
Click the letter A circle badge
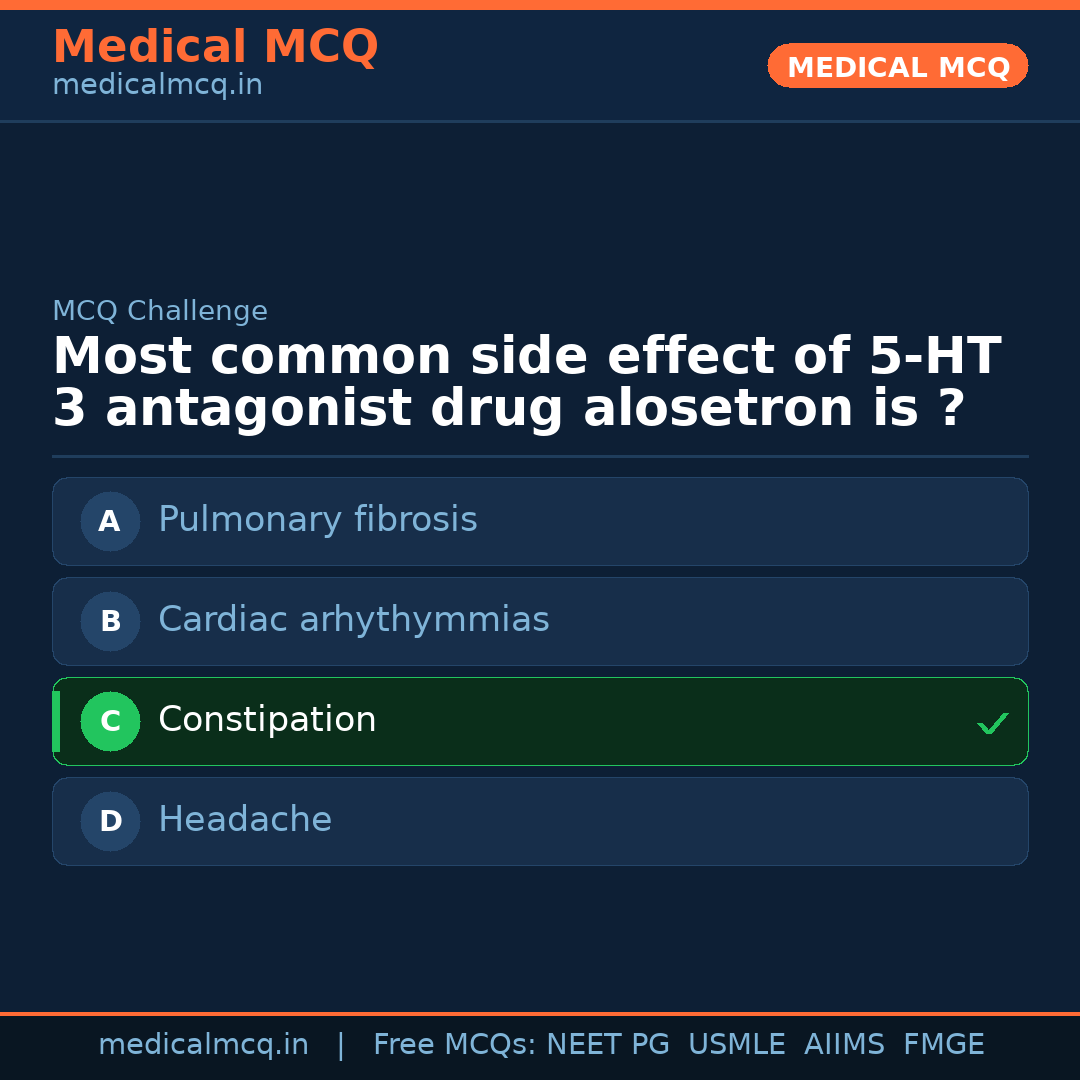tap(110, 521)
